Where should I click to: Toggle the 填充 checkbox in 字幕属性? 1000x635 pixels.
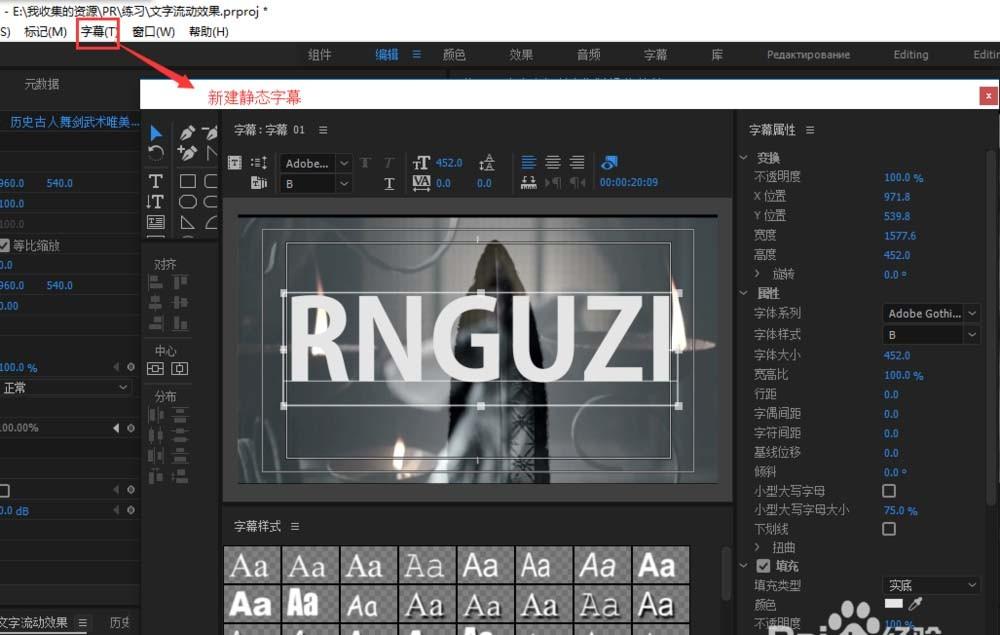coord(762,563)
